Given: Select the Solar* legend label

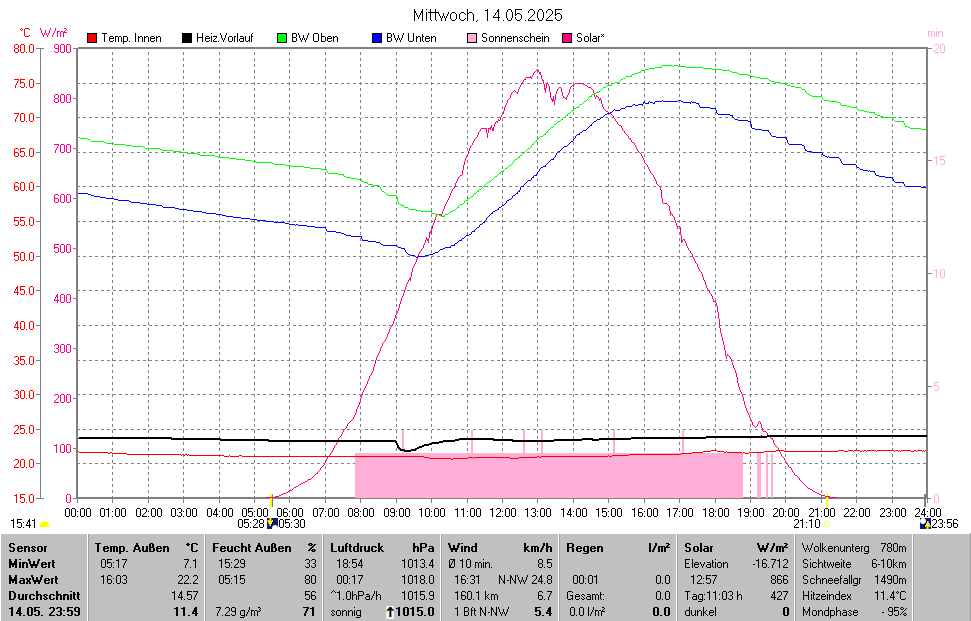Looking at the screenshot, I should click(x=590, y=38).
